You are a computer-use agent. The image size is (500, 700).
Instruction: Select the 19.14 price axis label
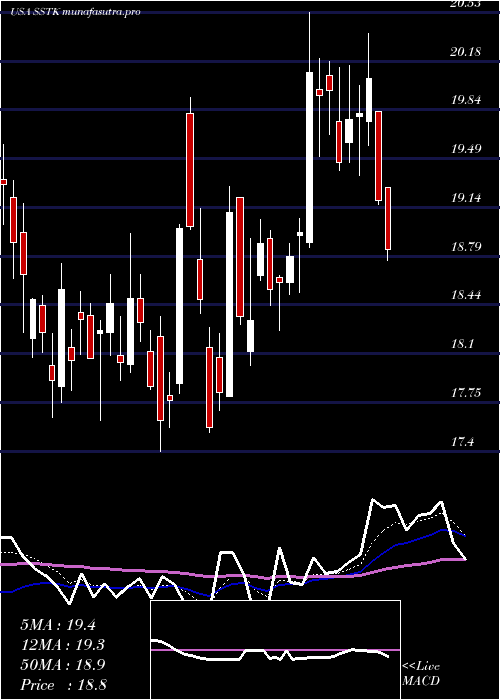tap(466, 198)
